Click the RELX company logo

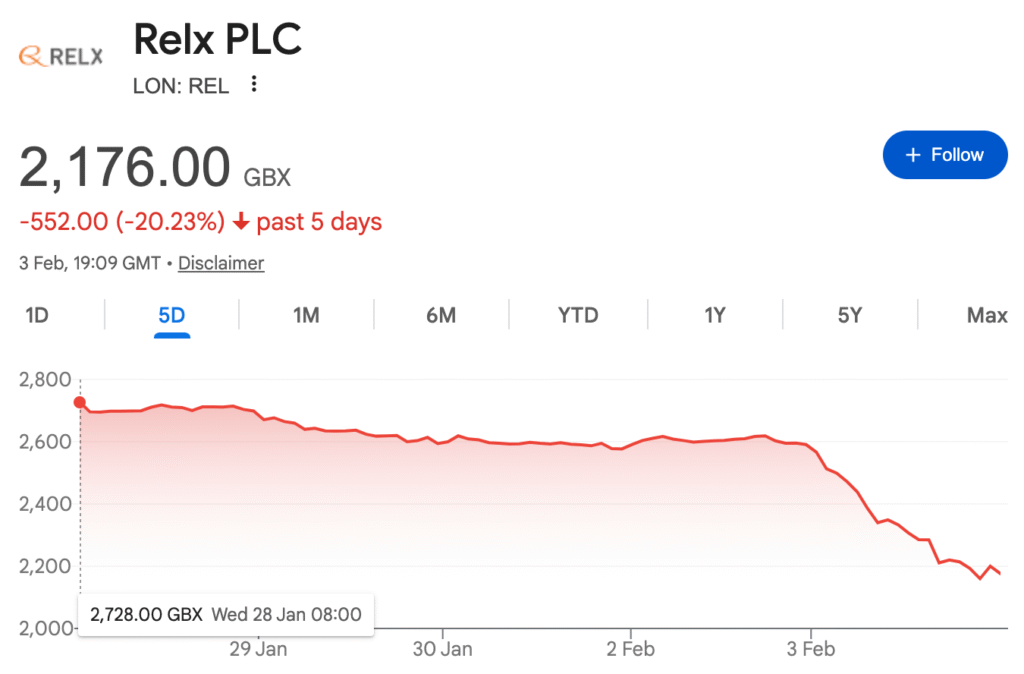[x=61, y=56]
